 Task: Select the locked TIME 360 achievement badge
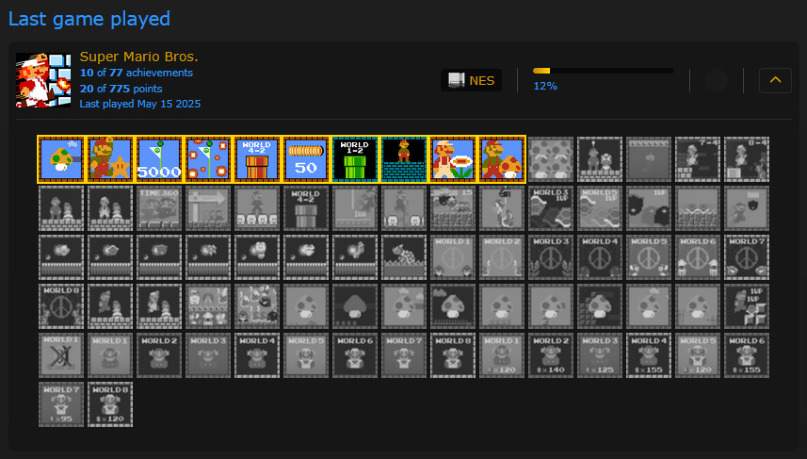coord(159,208)
